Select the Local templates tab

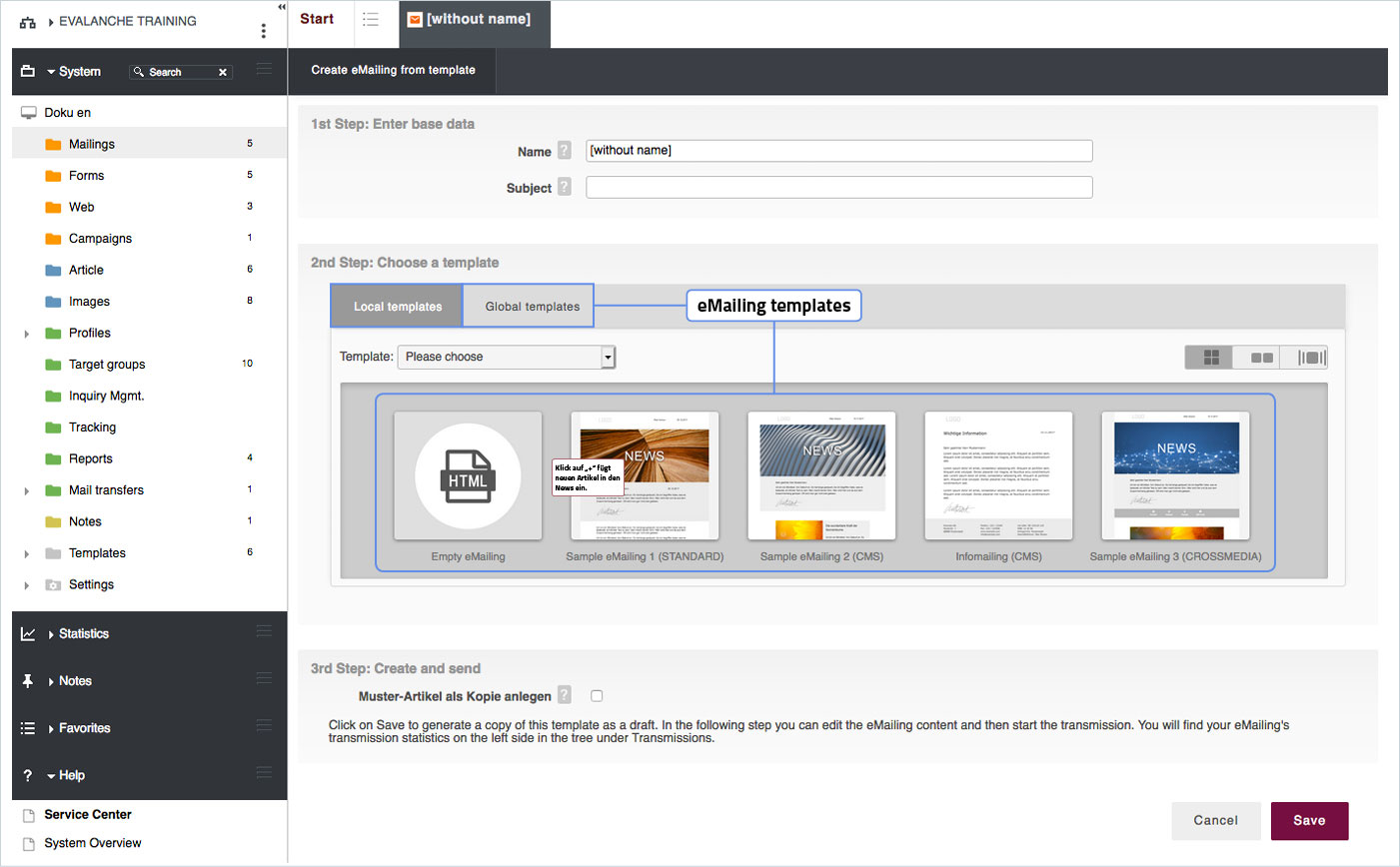click(x=397, y=306)
